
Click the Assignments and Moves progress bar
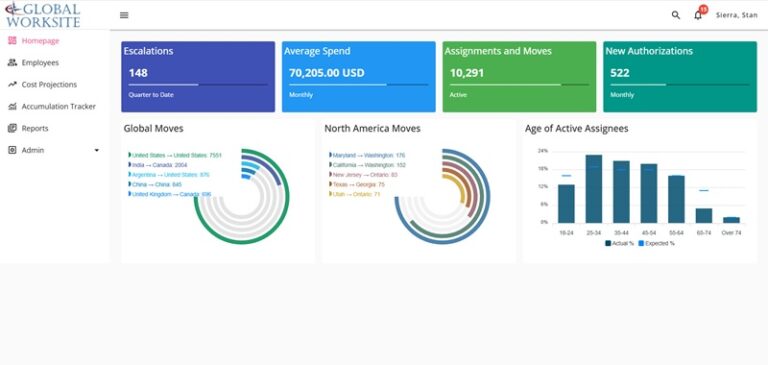tap(519, 85)
